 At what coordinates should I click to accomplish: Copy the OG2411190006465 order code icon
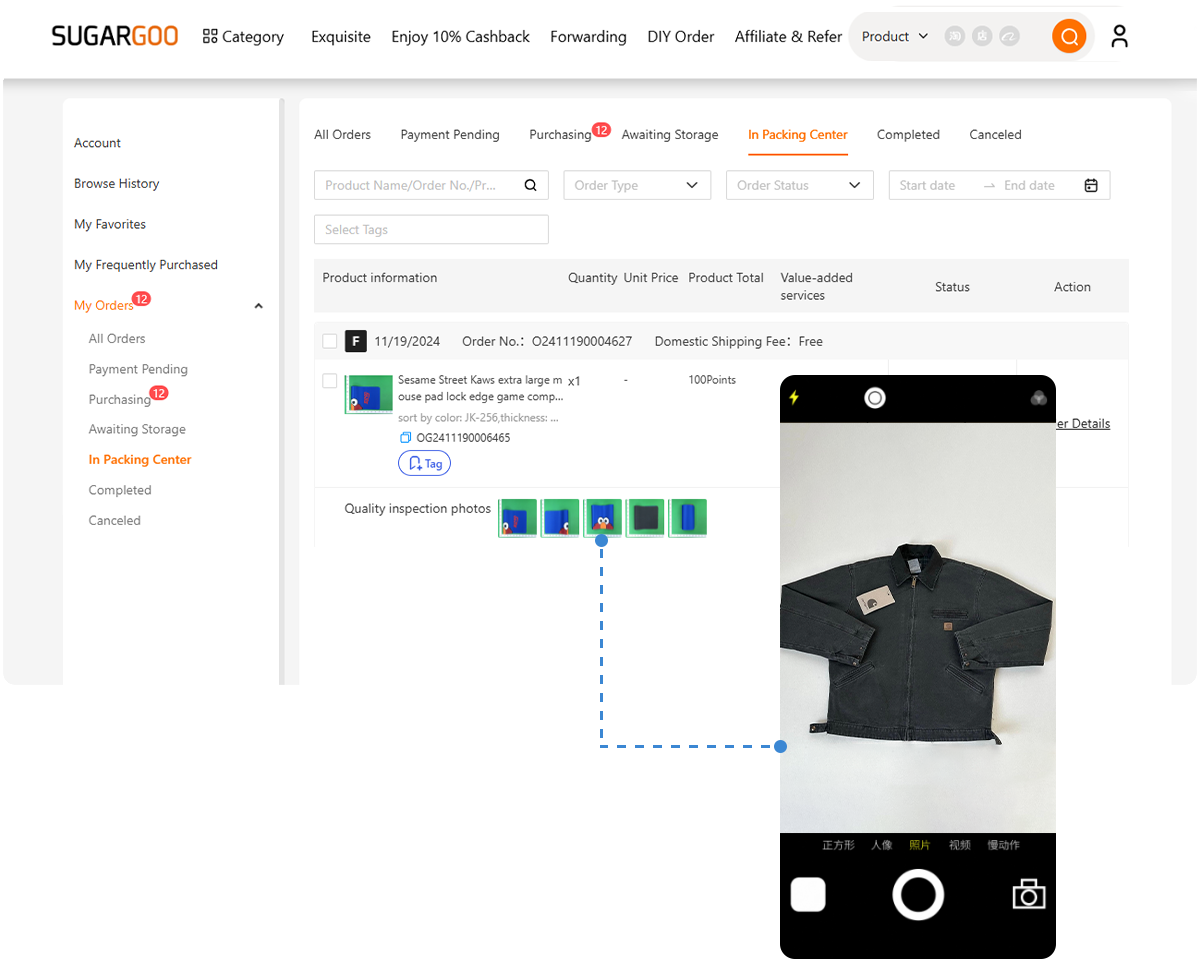(x=405, y=438)
